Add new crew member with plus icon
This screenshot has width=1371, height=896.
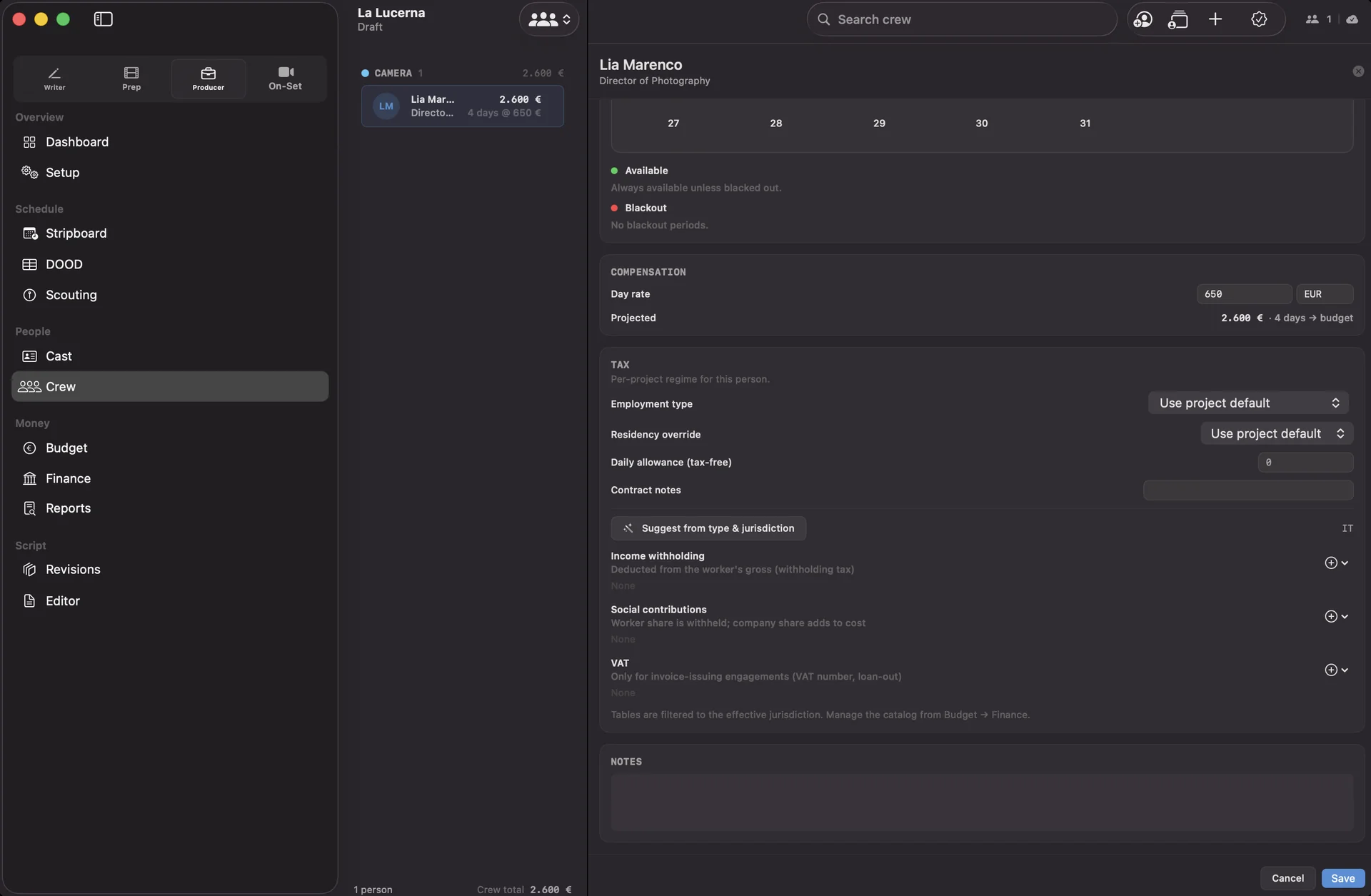(1215, 19)
